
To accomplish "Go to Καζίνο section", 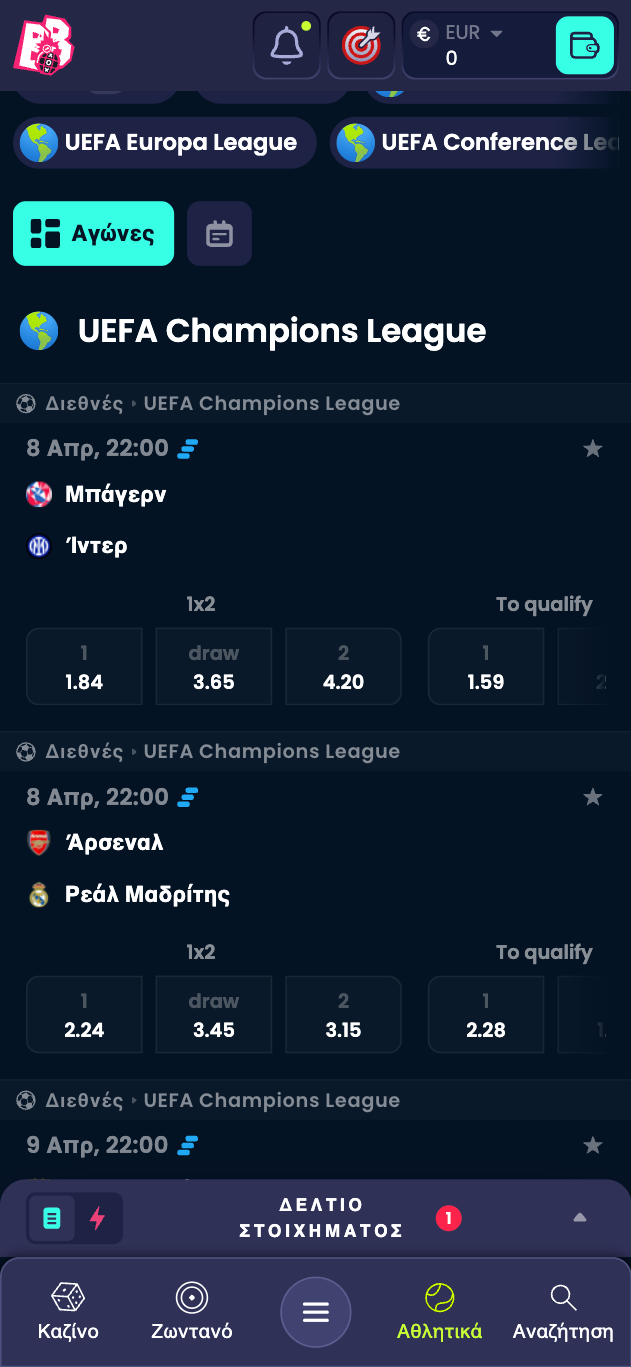I will [x=68, y=1312].
